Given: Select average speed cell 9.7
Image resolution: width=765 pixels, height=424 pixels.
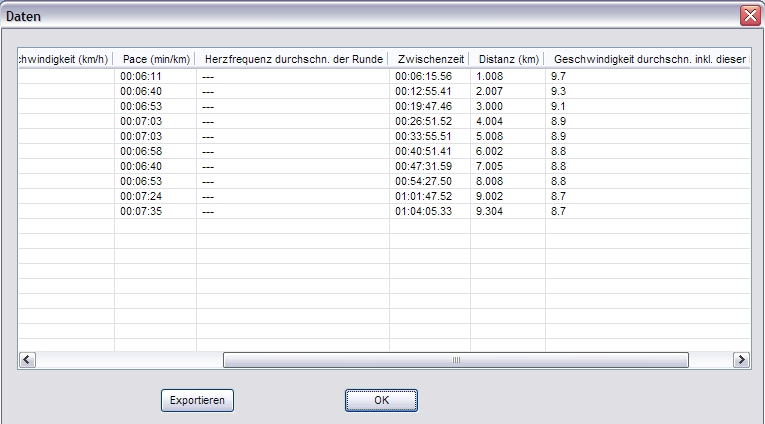Looking at the screenshot, I should click(559, 76).
